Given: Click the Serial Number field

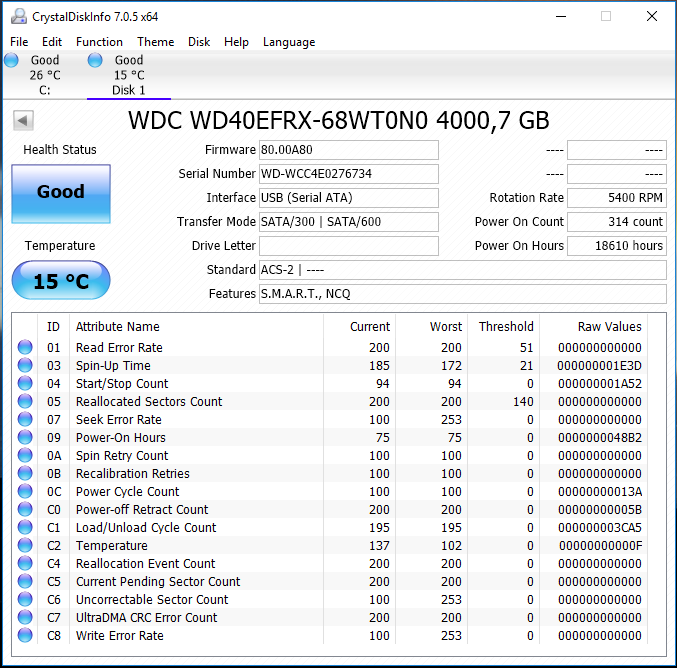Looking at the screenshot, I should point(348,174).
